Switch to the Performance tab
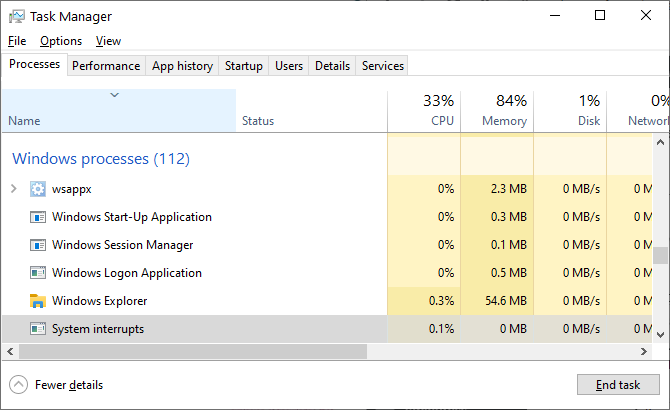Viewport: 670px width, 410px height. point(106,66)
